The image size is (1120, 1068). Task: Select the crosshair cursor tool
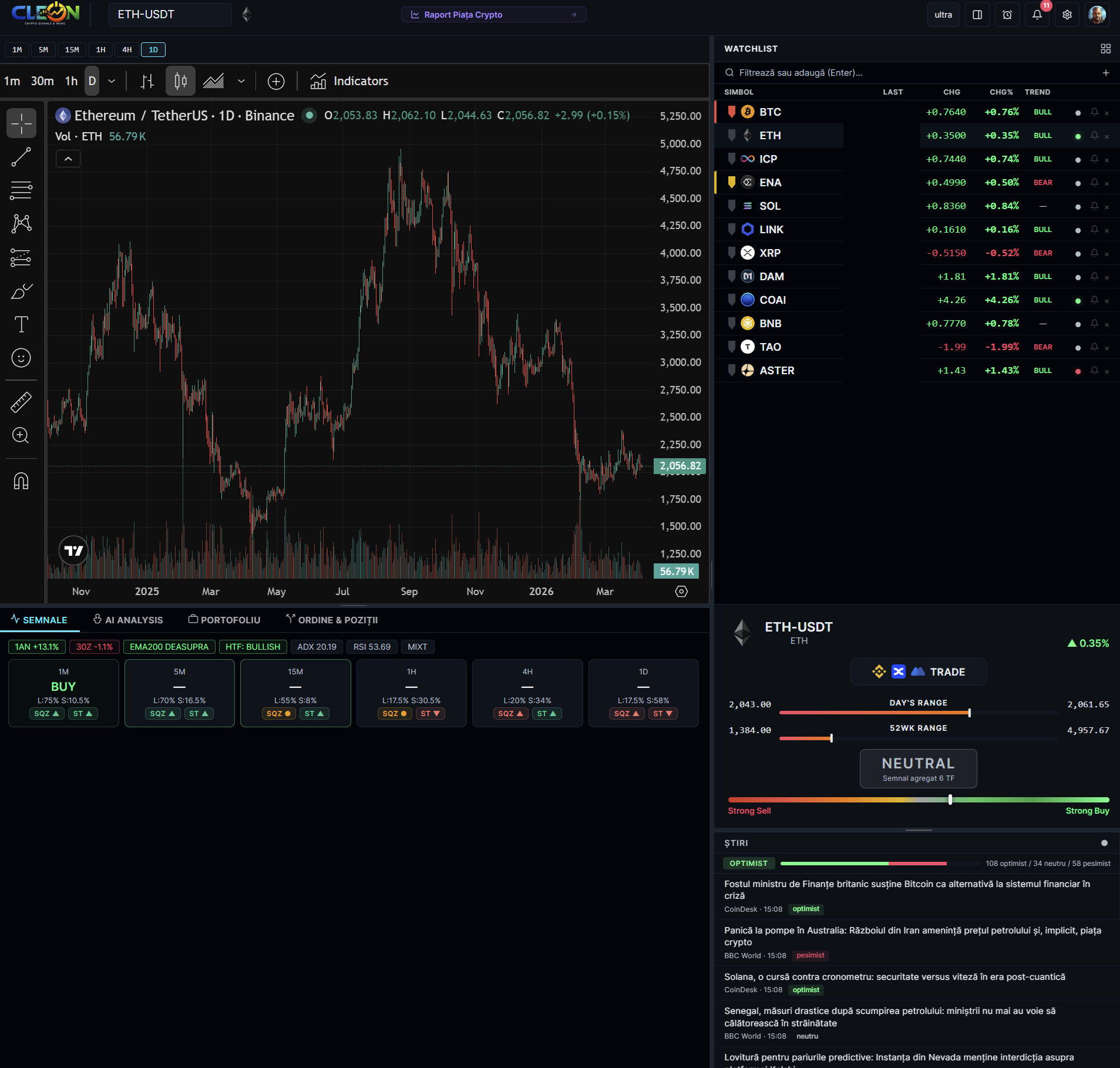pos(21,123)
